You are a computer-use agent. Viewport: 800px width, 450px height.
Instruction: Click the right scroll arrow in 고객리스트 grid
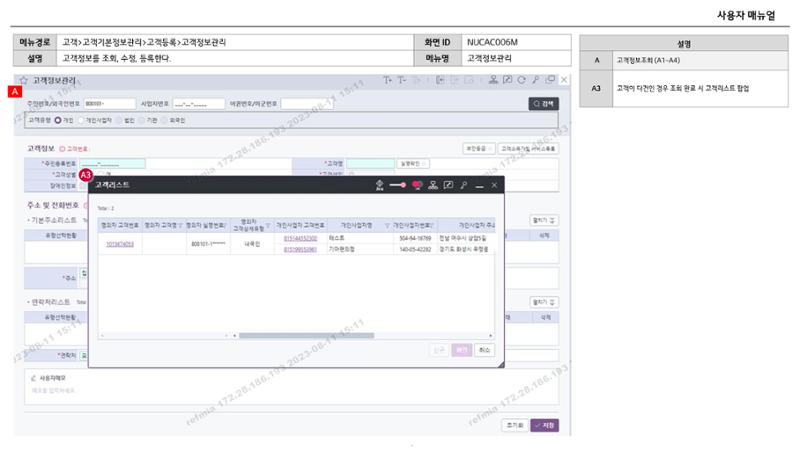click(490, 336)
